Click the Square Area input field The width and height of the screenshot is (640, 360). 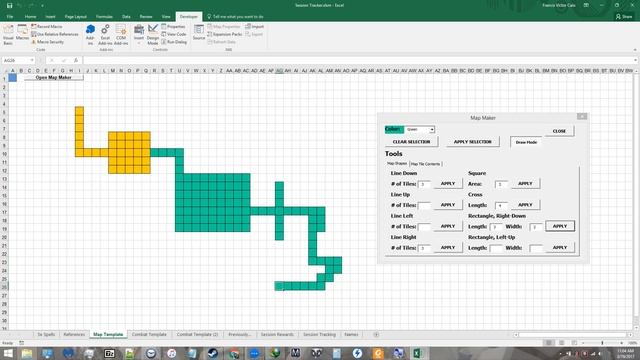pos(501,184)
